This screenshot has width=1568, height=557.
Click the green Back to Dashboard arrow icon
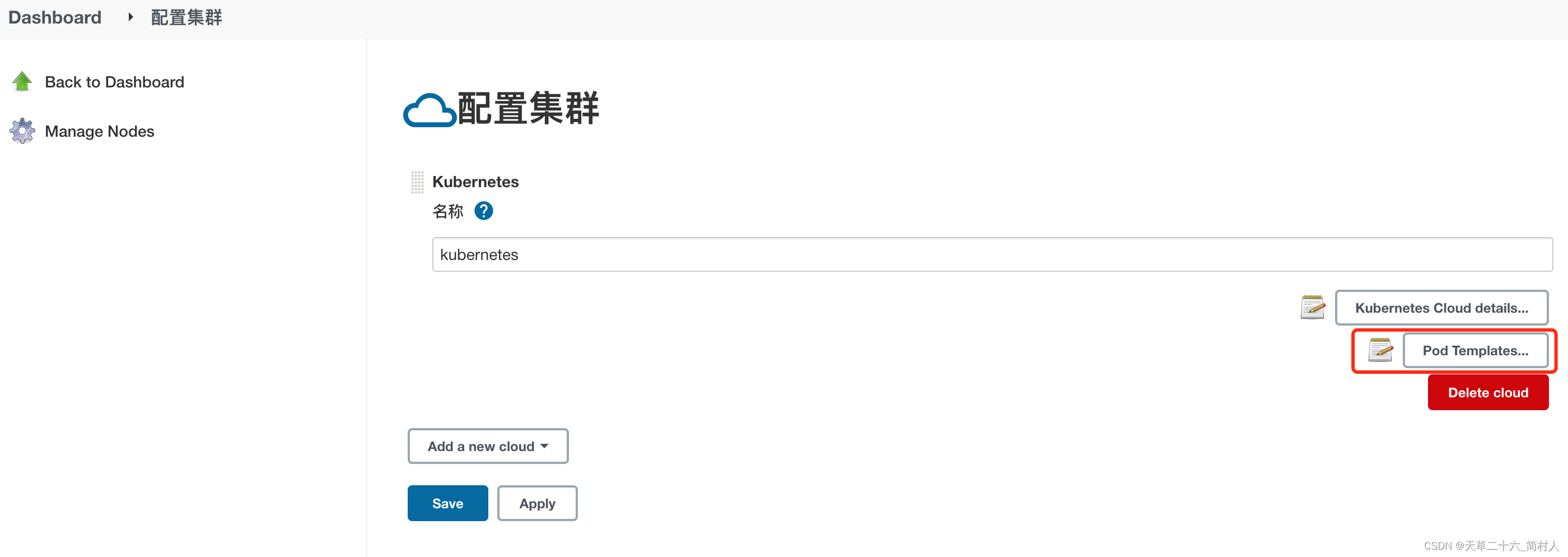coord(22,82)
